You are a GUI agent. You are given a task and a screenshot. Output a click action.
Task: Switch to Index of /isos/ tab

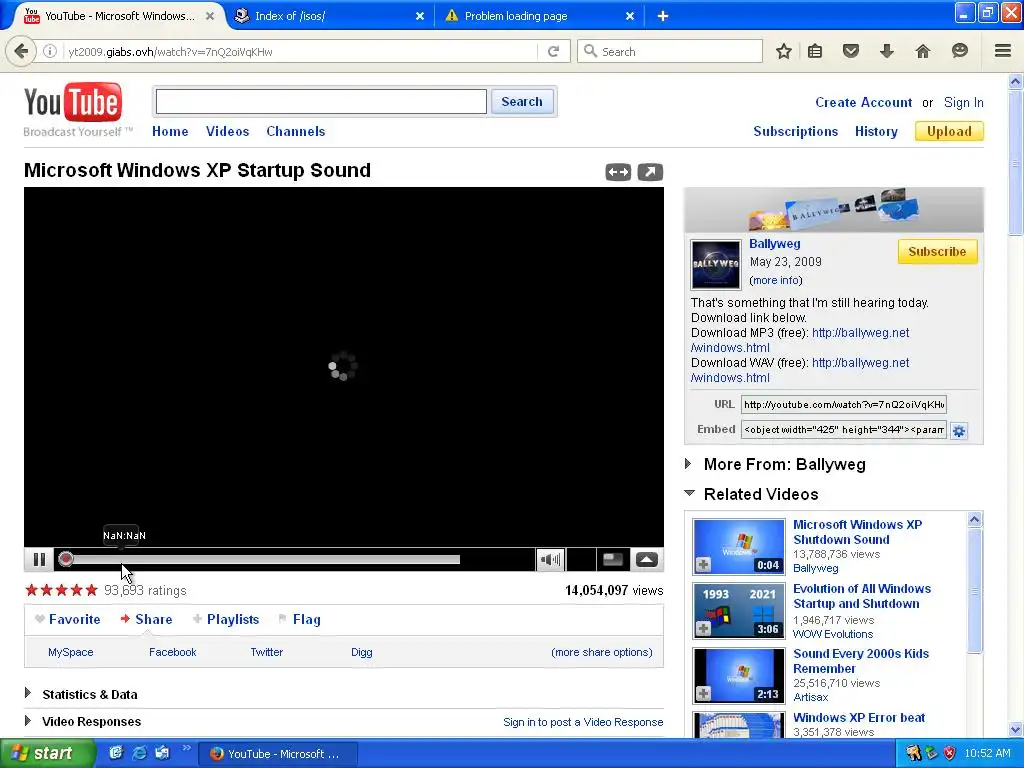tap(328, 16)
